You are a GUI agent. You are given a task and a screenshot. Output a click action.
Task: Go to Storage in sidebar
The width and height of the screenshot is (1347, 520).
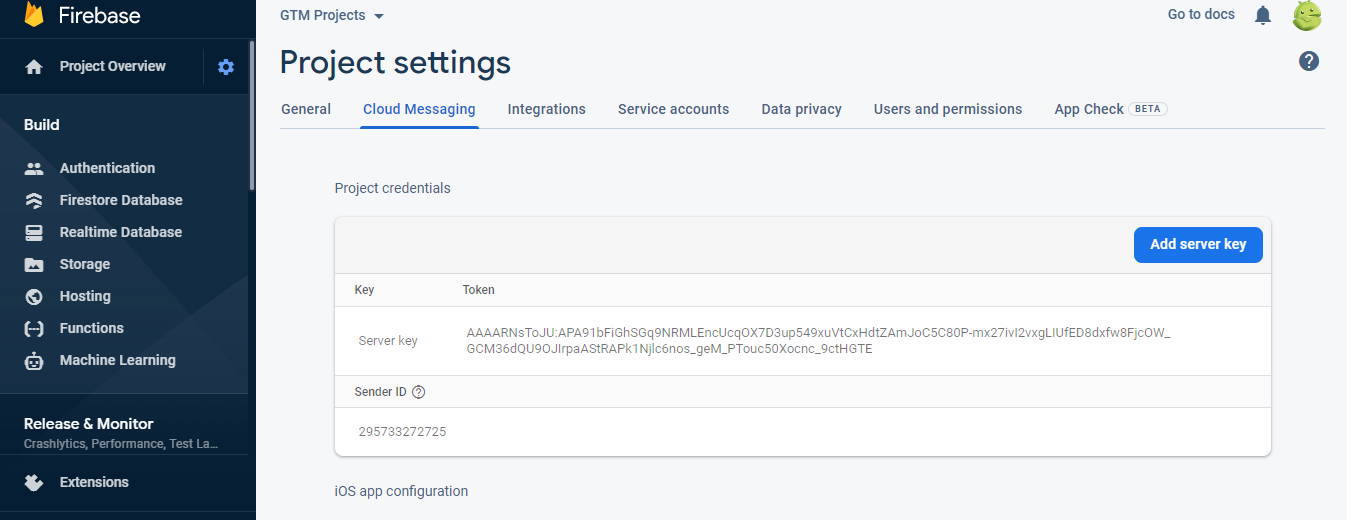tap(85, 264)
